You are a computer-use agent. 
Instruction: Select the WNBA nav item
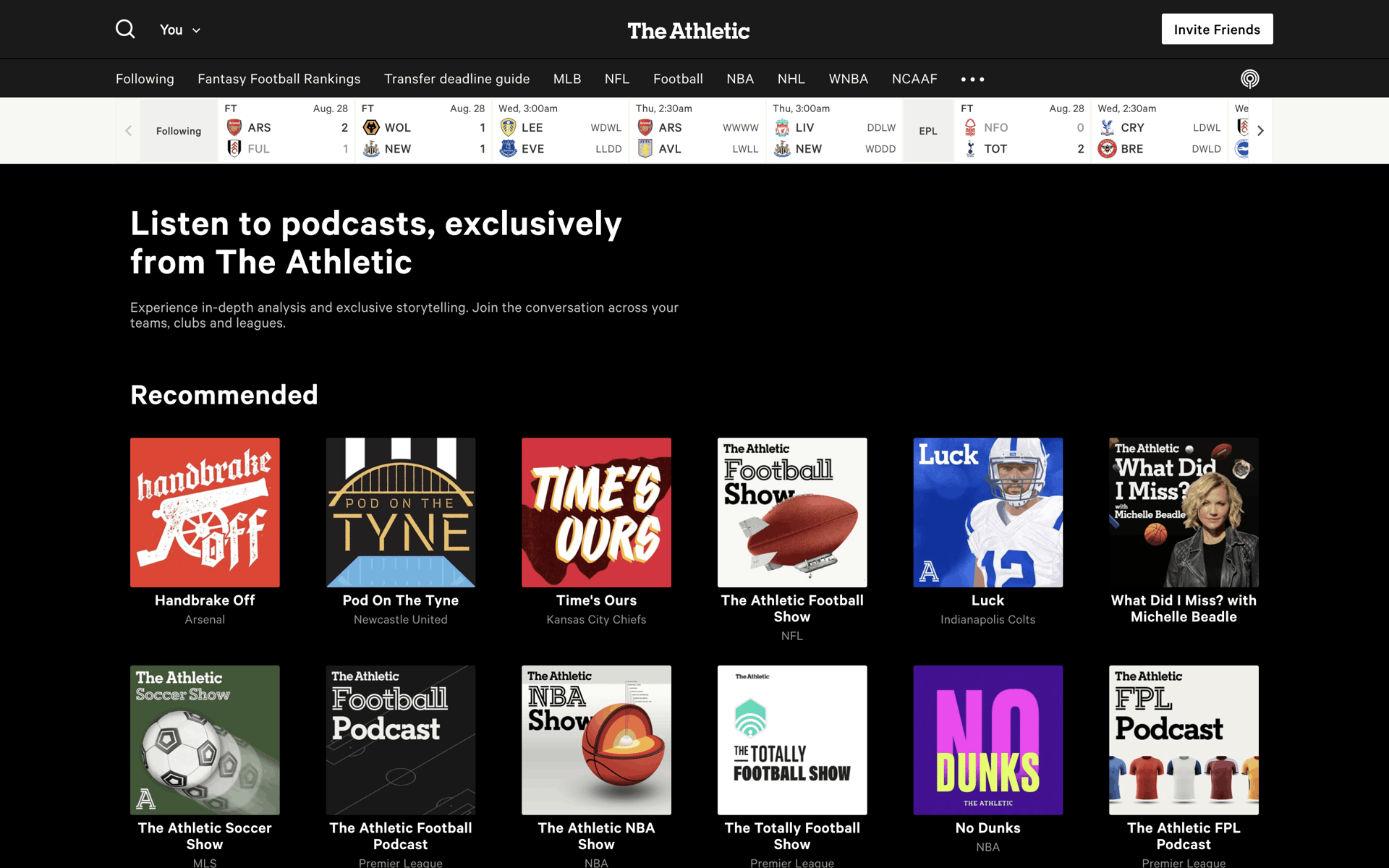[x=848, y=78]
